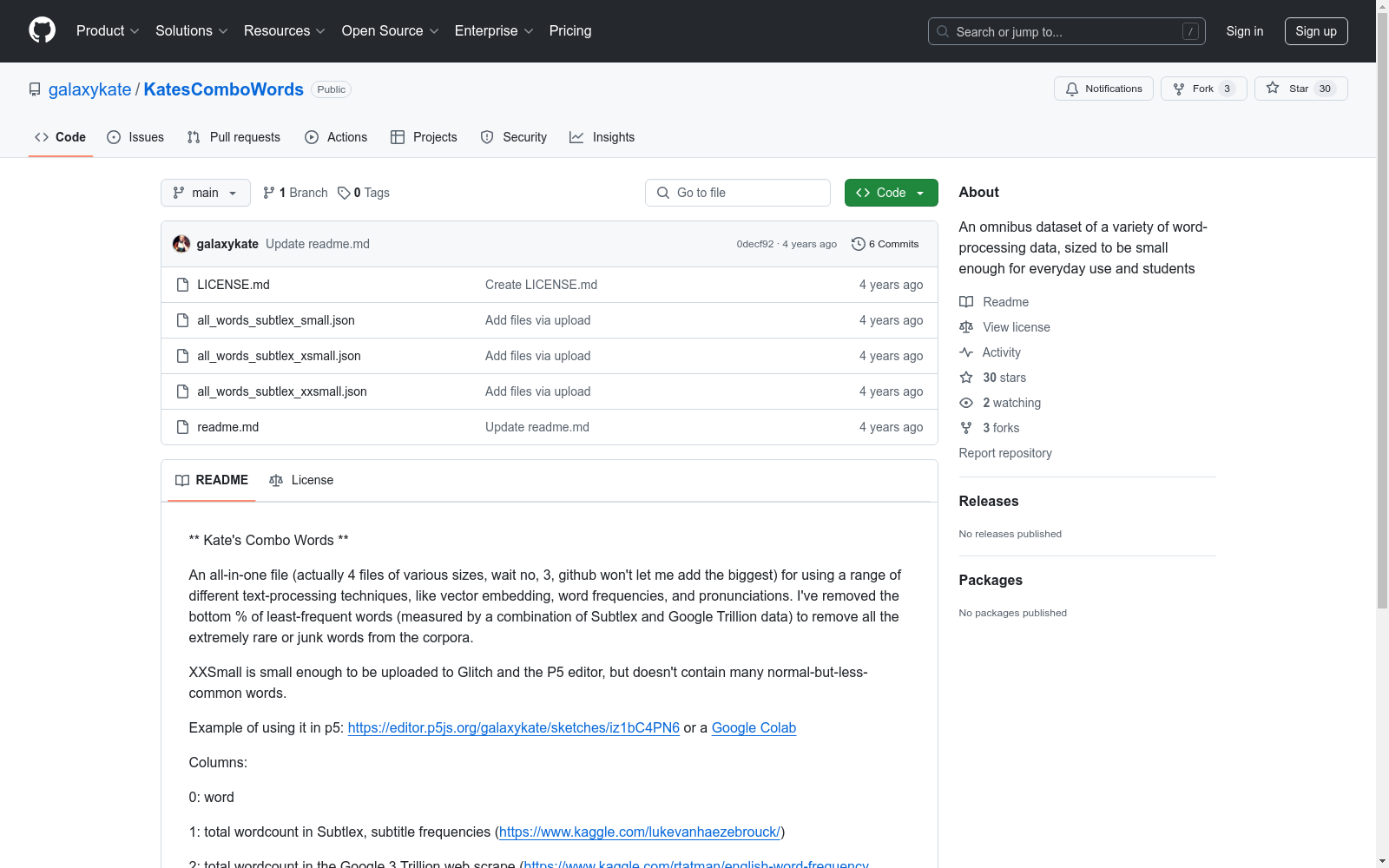Image resolution: width=1389 pixels, height=868 pixels.
Task: Open the lukevanhaezebrouck Kaggle link
Action: coord(640,832)
